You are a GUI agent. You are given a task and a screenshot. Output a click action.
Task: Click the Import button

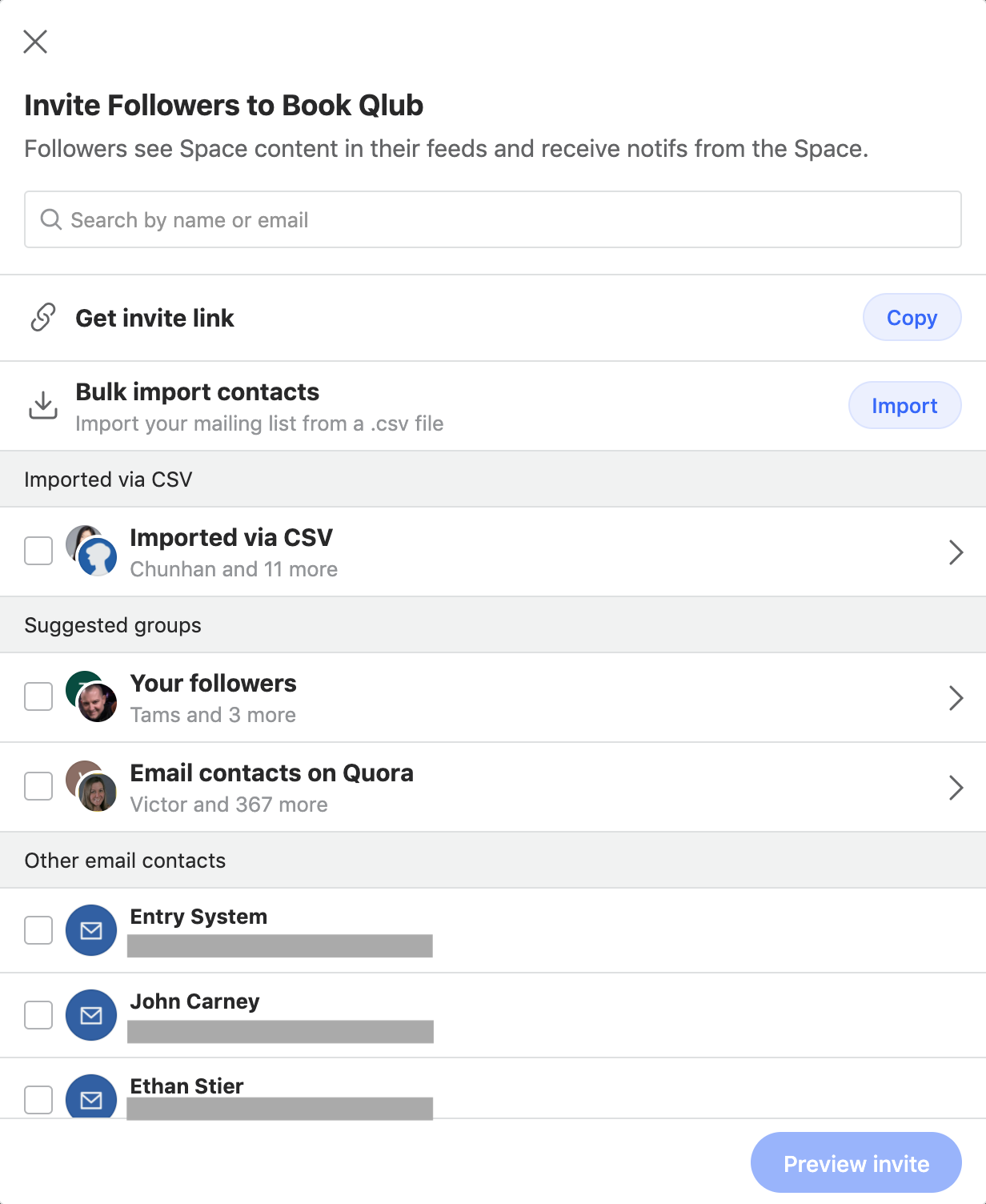click(905, 405)
